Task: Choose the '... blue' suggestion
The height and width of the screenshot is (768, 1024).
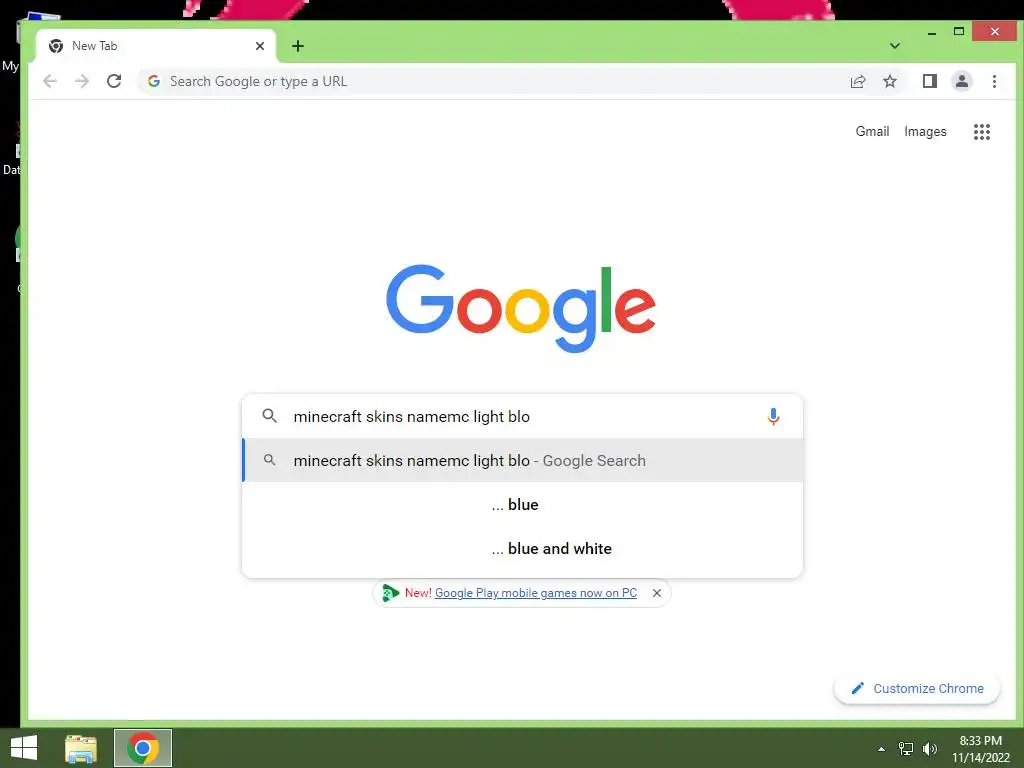Action: click(x=522, y=505)
